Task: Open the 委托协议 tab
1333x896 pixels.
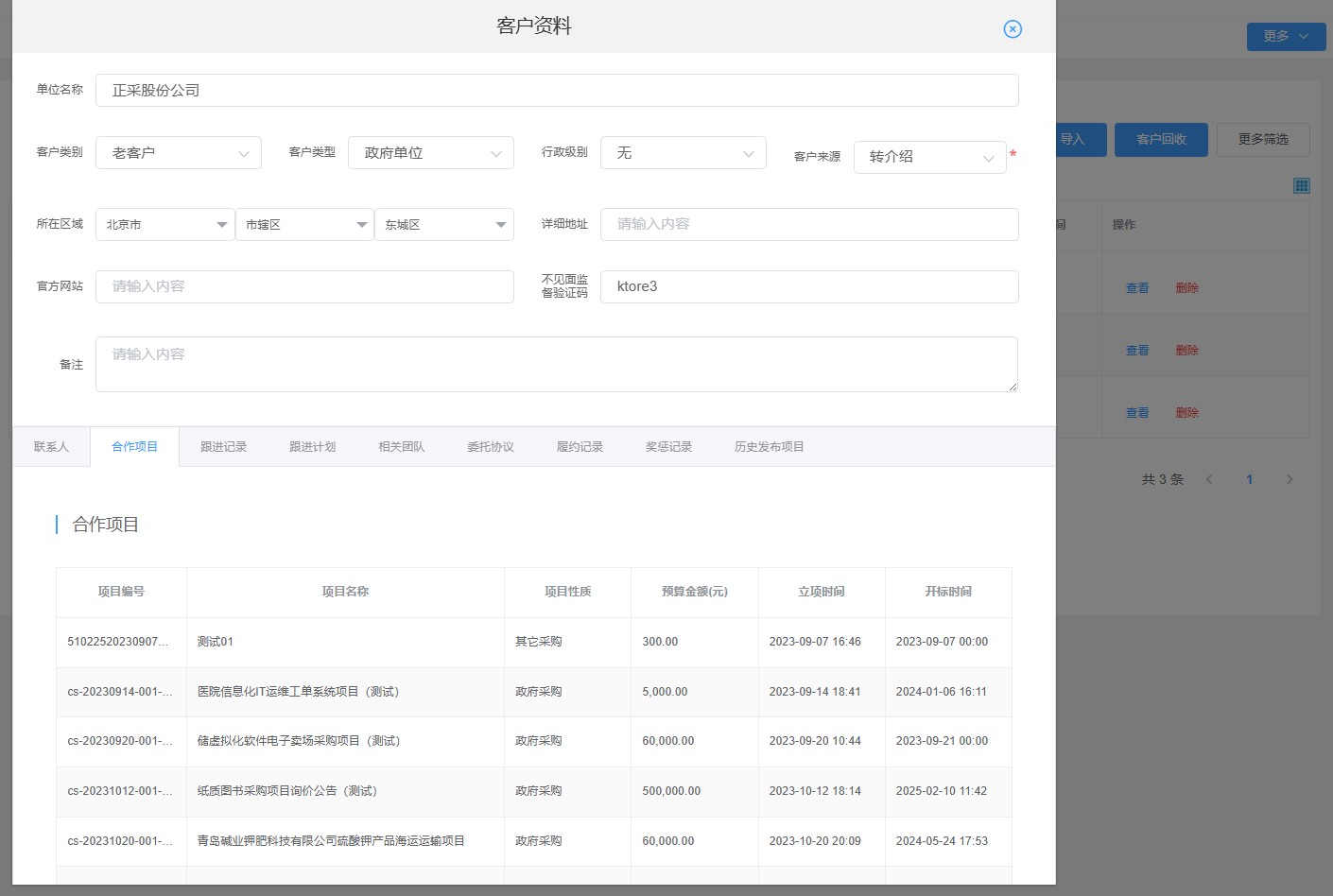Action: 490,447
